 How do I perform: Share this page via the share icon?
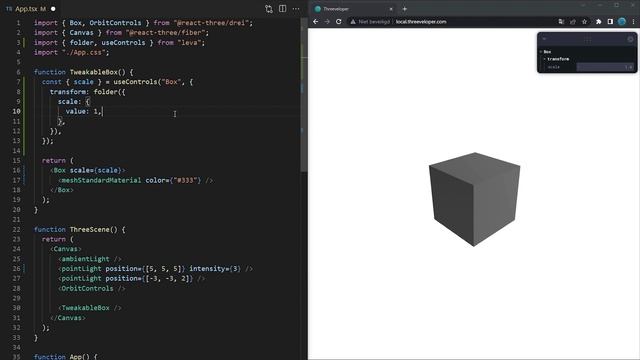click(x=573, y=22)
